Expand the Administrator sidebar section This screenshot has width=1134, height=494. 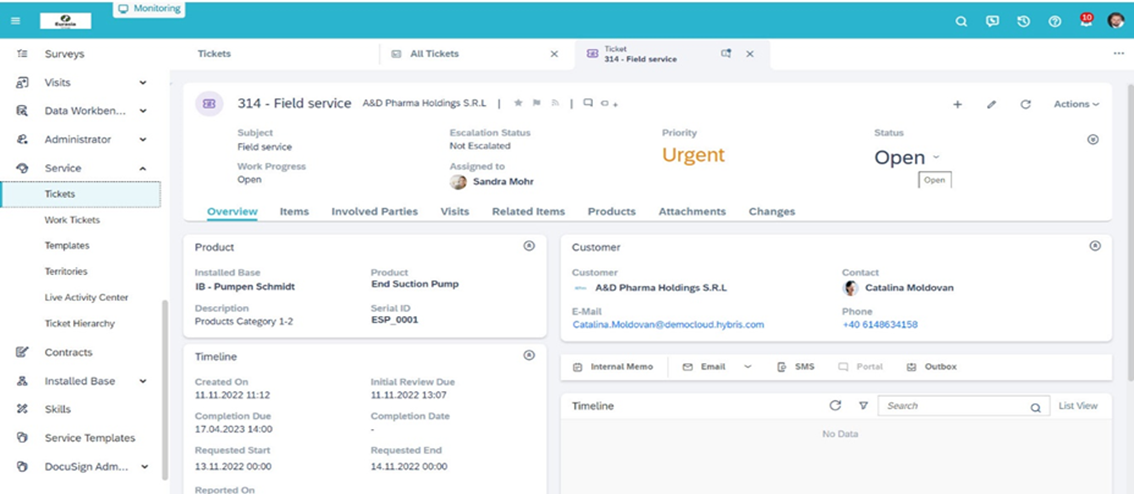point(143,140)
